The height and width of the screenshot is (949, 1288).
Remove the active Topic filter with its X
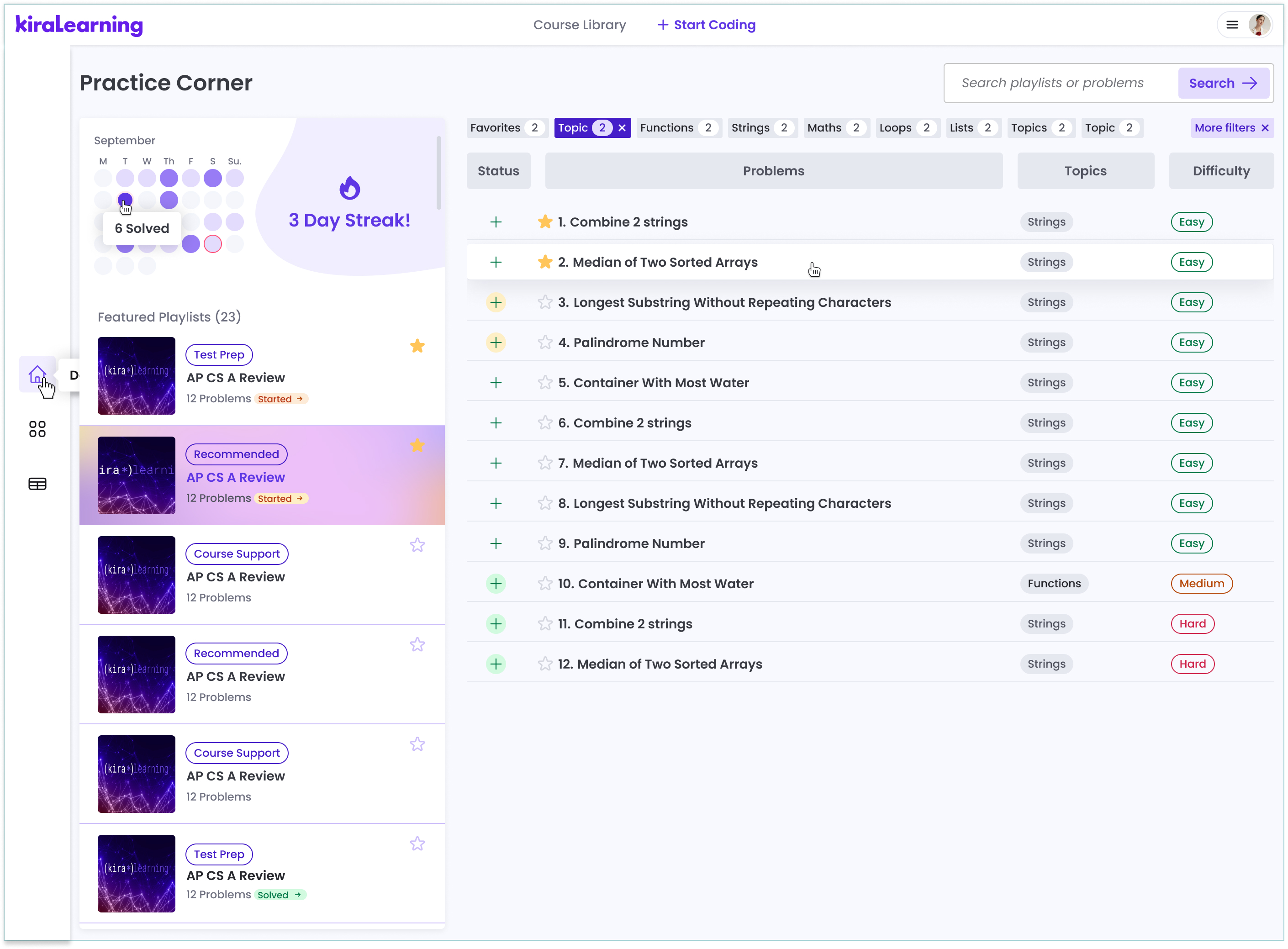[622, 127]
